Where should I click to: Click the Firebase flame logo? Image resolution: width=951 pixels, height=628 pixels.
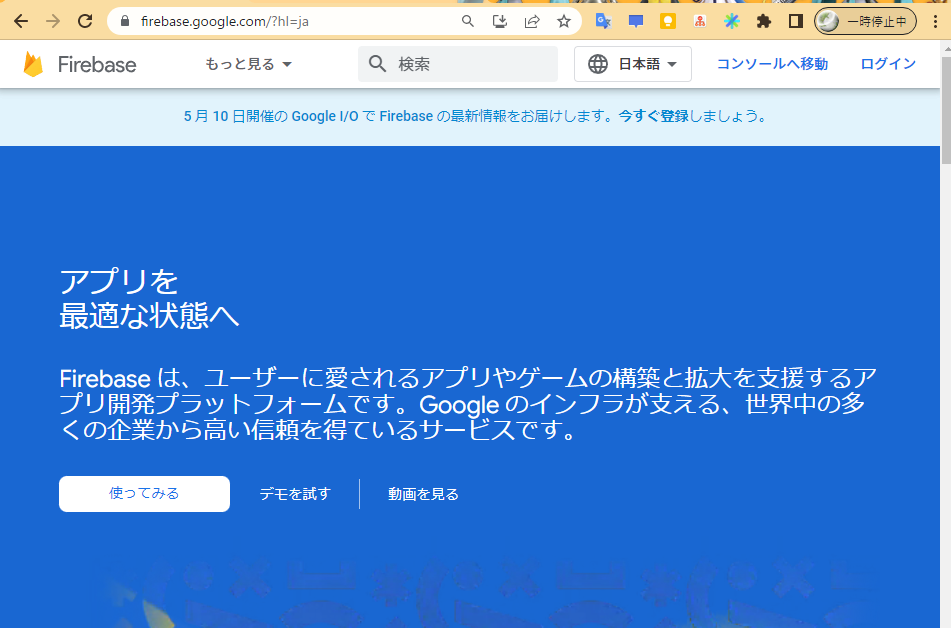pyautogui.click(x=33, y=64)
